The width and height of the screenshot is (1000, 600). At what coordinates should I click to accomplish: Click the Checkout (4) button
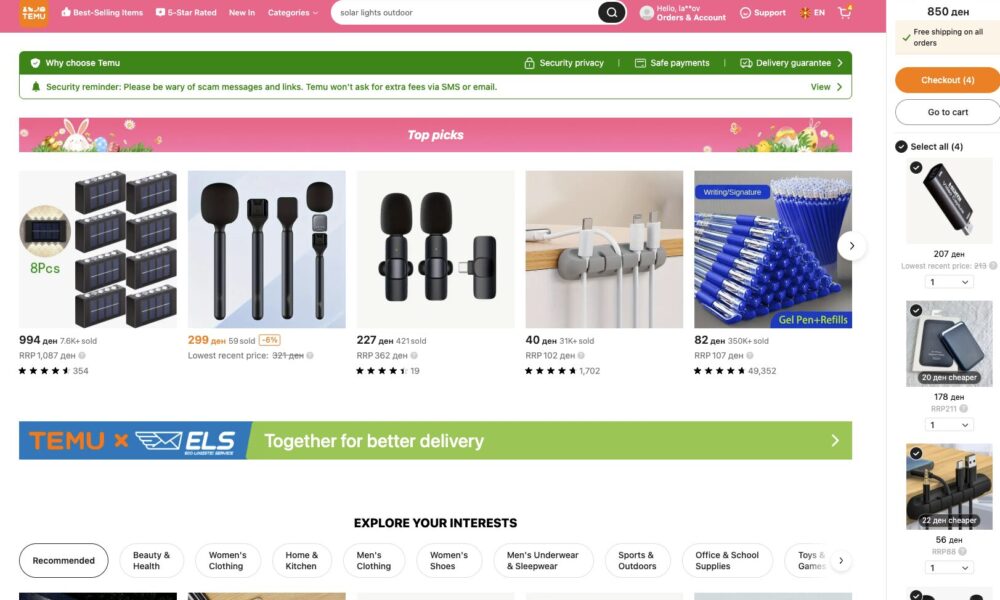pyautogui.click(x=948, y=80)
